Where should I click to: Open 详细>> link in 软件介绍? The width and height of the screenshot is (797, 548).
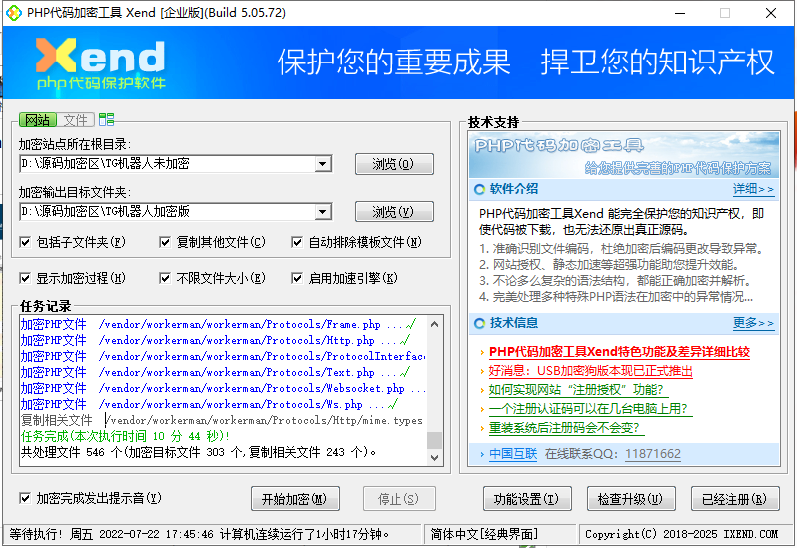753,190
